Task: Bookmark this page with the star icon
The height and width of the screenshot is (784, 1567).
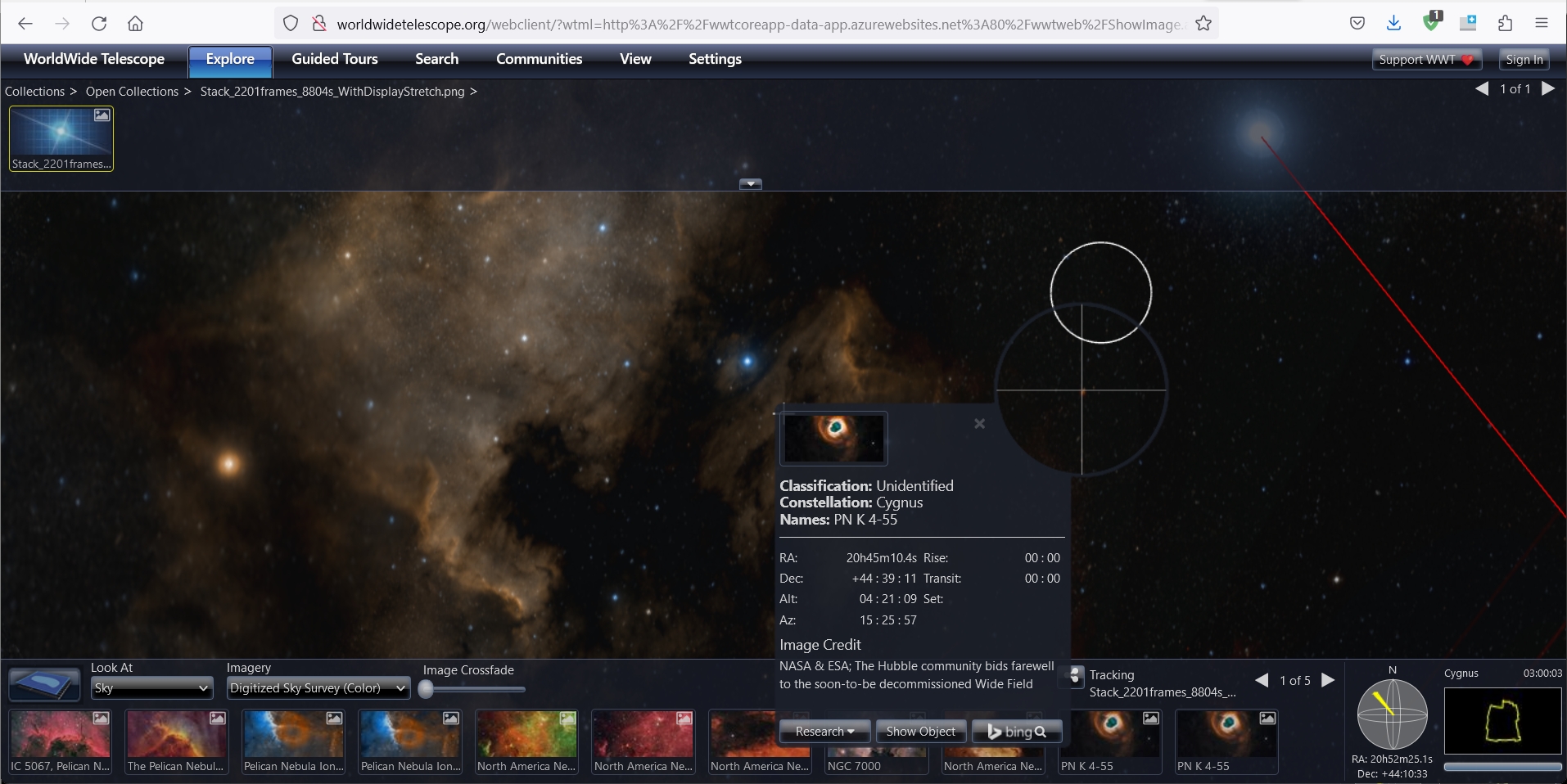Action: 1203,24
